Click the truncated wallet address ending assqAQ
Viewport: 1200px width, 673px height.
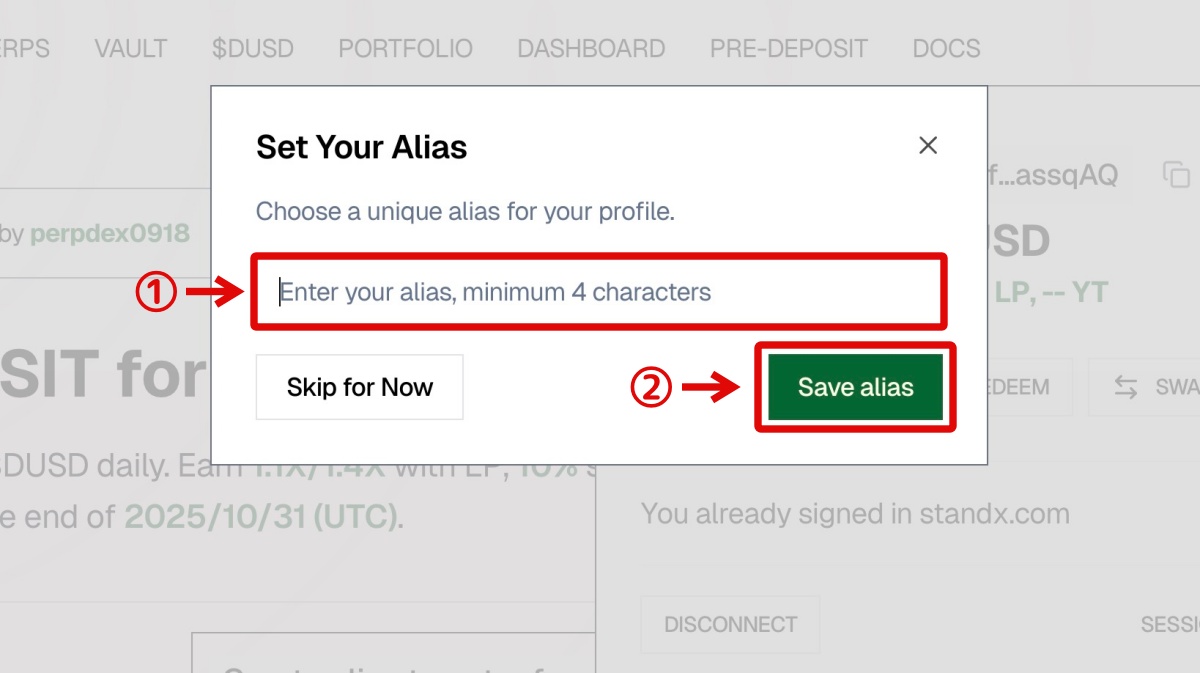[x=1062, y=175]
